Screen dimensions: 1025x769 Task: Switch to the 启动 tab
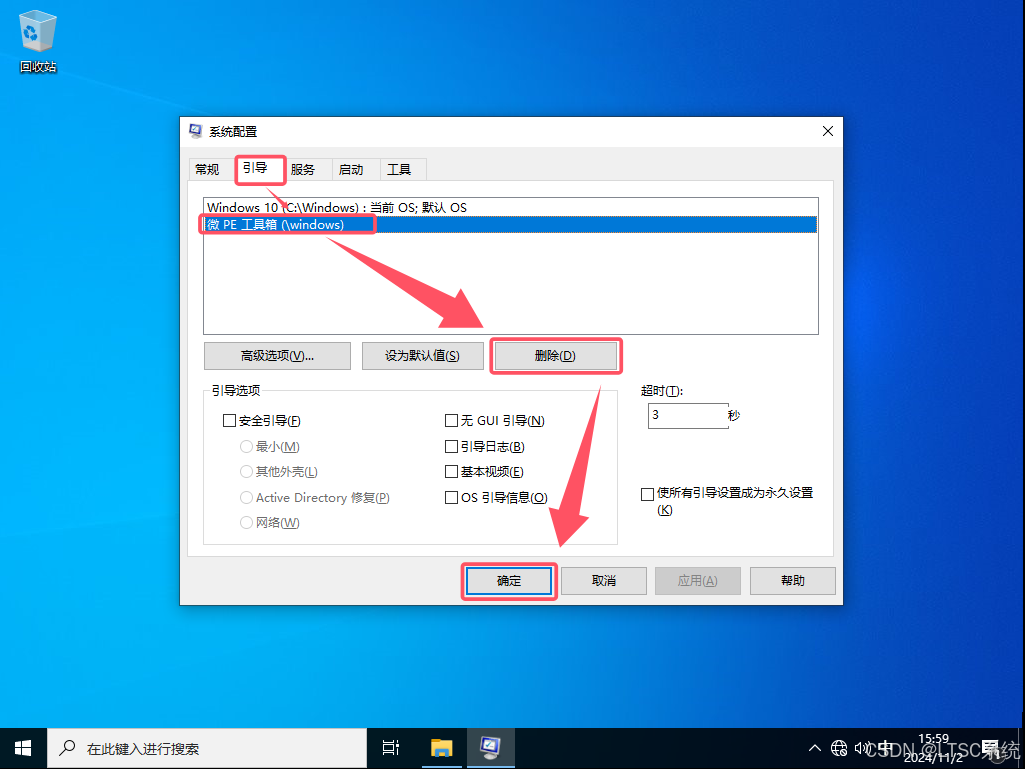point(351,169)
